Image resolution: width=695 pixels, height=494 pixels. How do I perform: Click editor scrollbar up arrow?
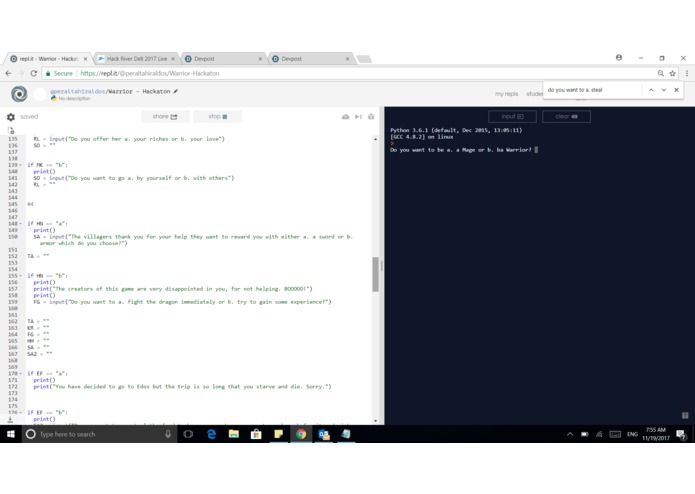(x=375, y=139)
